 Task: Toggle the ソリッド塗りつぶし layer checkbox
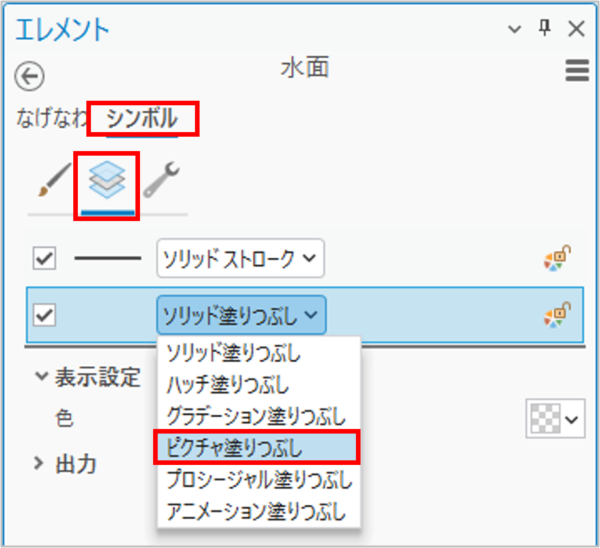[x=44, y=315]
